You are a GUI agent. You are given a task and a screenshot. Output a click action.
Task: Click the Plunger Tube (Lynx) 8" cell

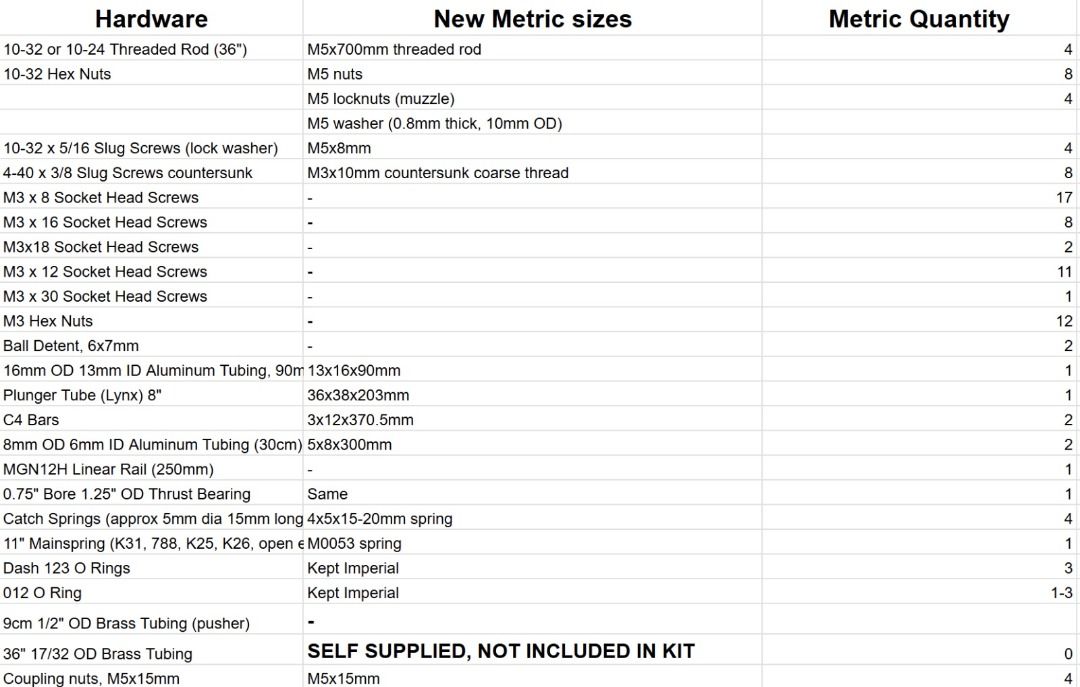pos(82,395)
